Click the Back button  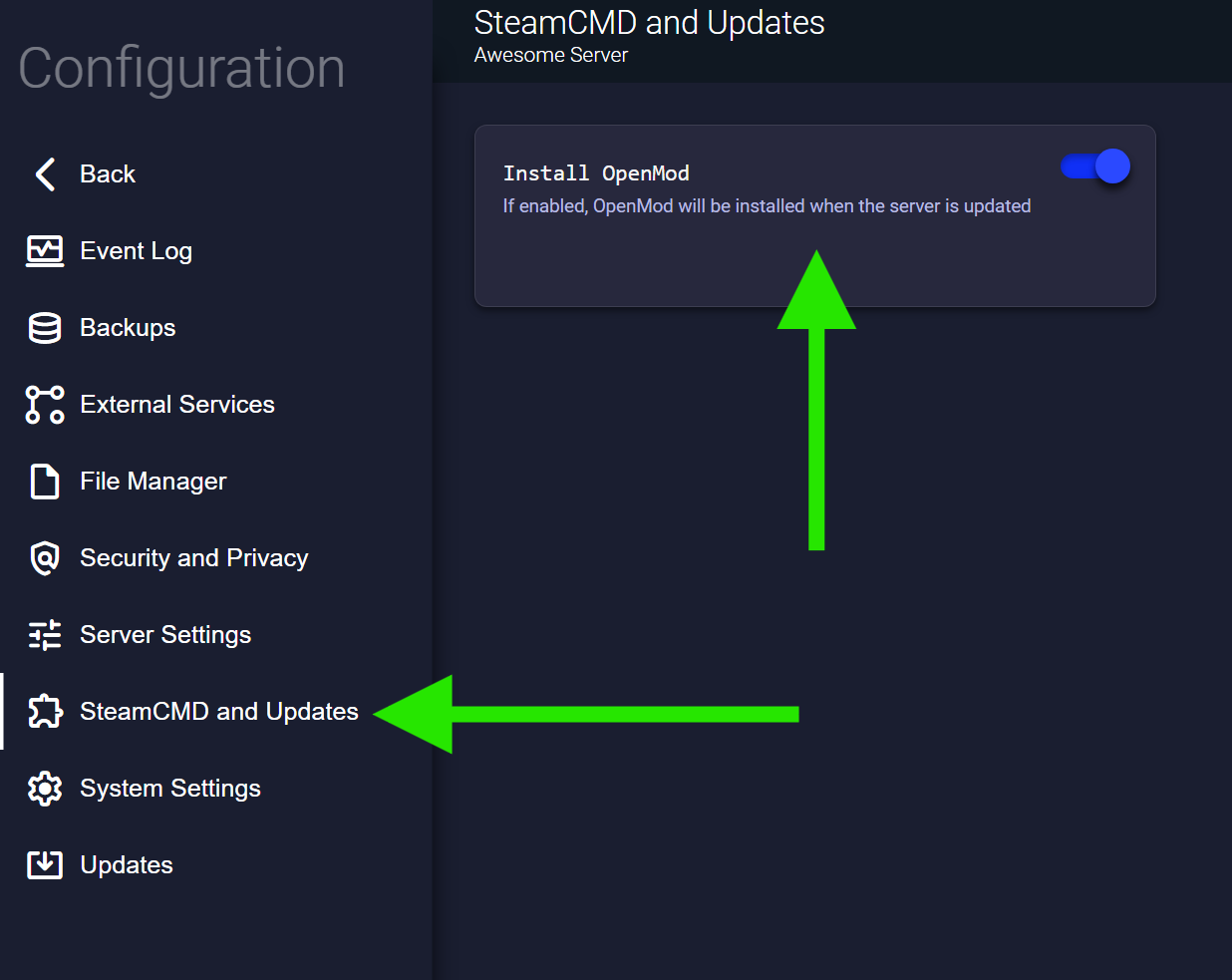point(107,173)
